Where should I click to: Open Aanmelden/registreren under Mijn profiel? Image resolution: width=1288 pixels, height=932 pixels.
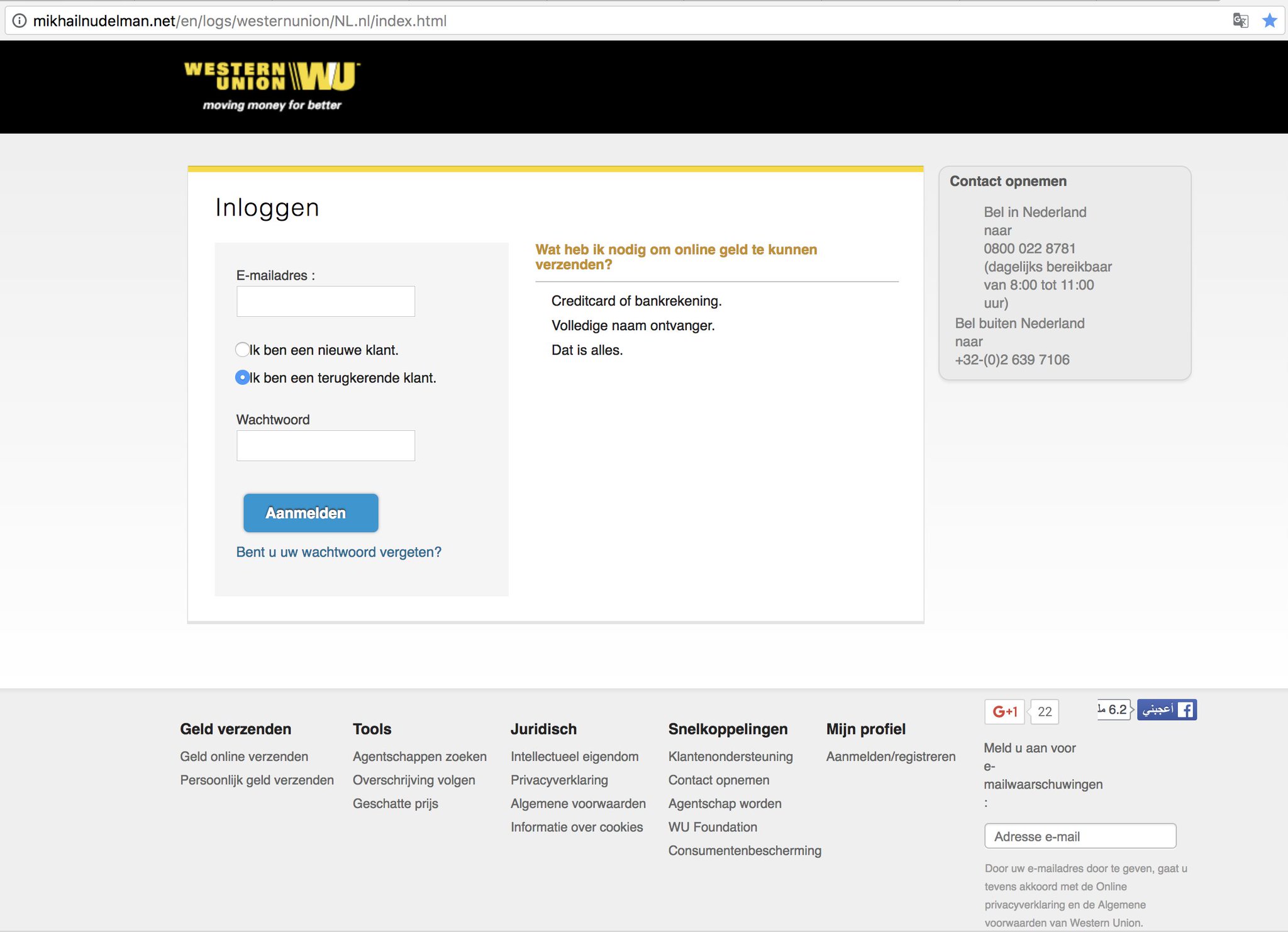click(891, 757)
